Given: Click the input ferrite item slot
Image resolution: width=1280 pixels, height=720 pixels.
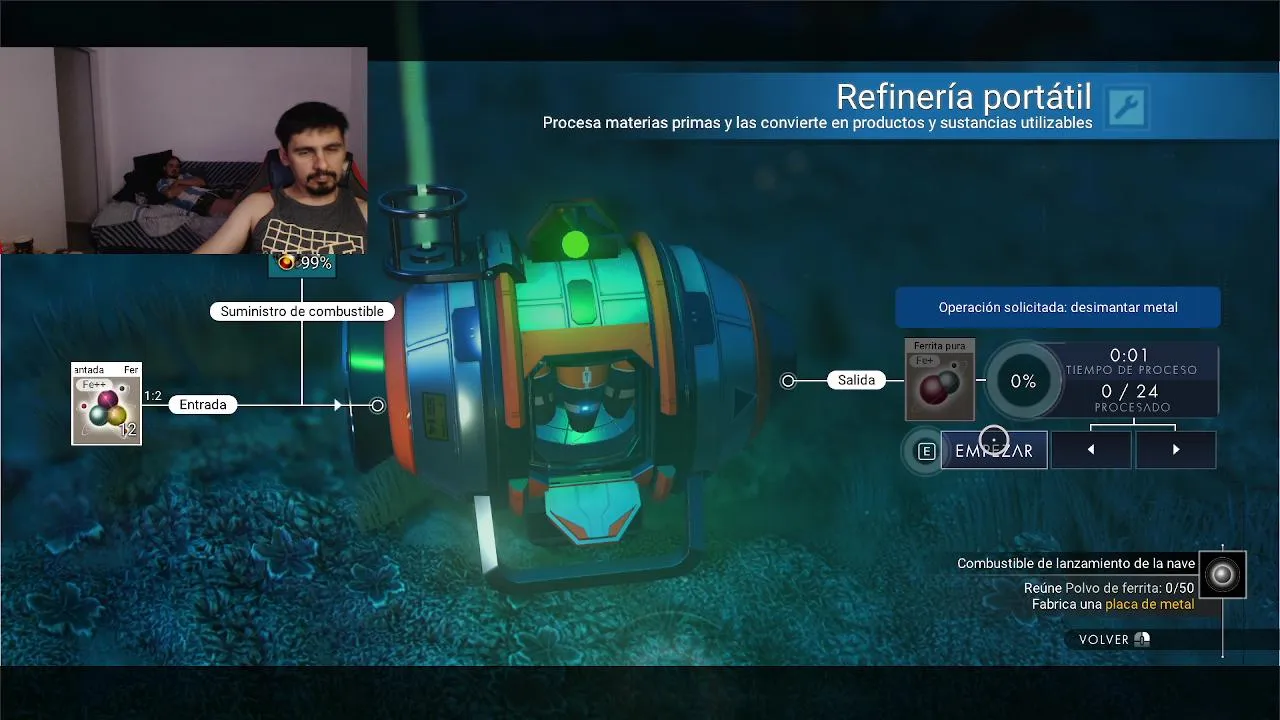Looking at the screenshot, I should coord(106,404).
